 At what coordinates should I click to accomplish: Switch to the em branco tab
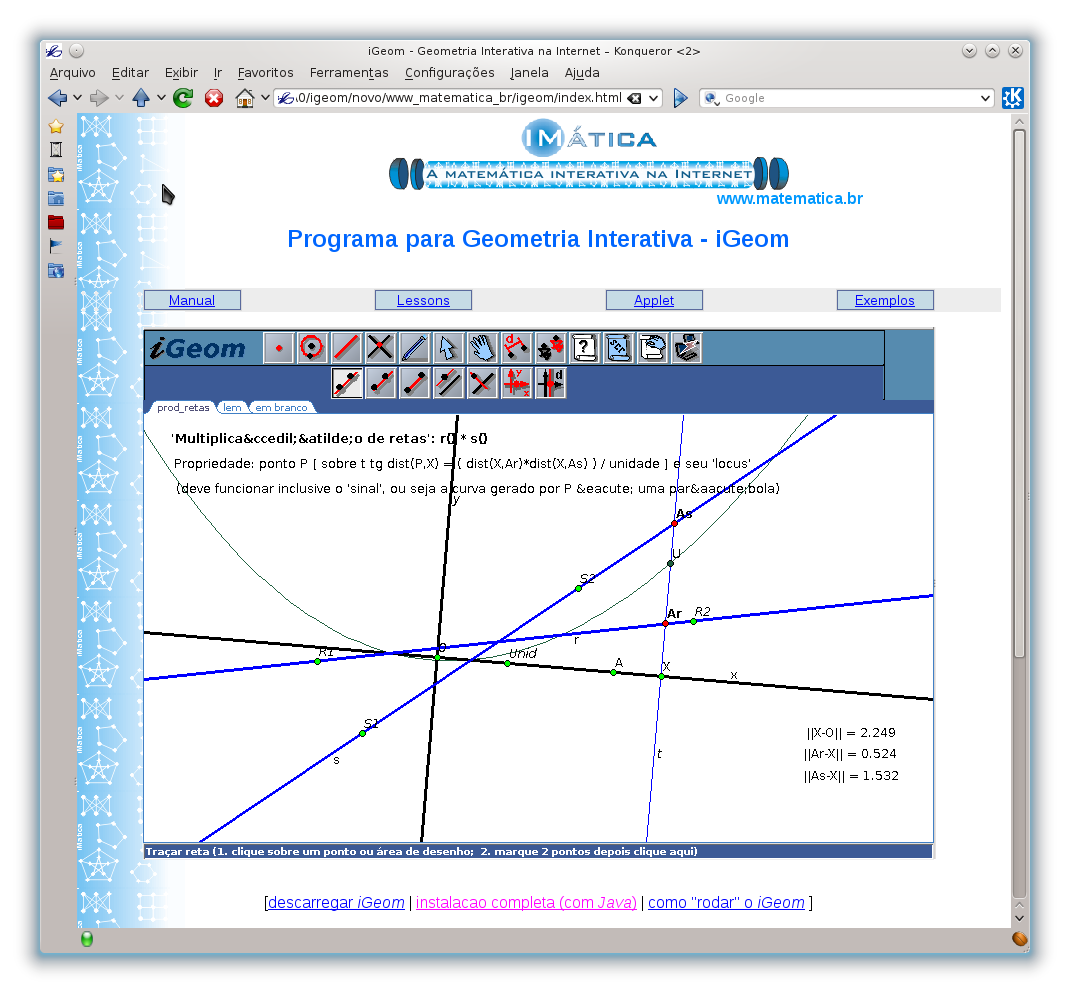coord(281,407)
